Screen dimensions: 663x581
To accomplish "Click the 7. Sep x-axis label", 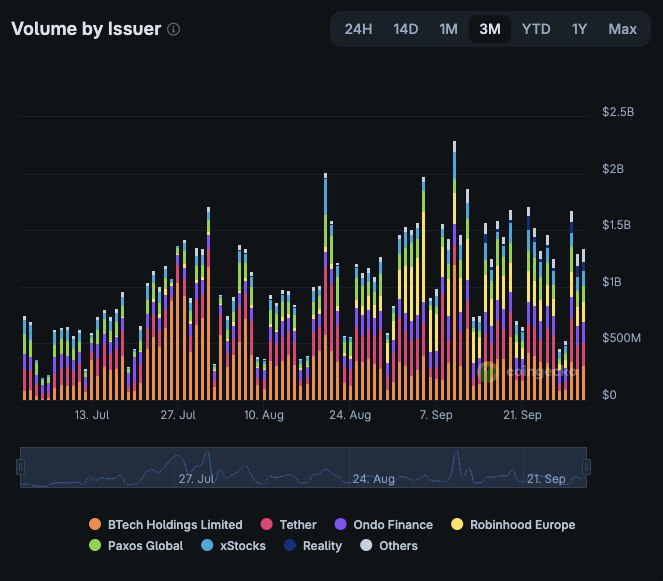I will [x=436, y=415].
